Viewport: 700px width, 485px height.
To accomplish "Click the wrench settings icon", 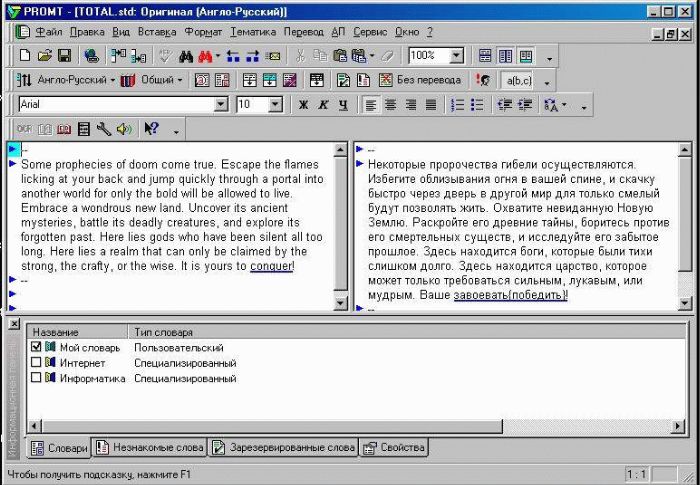I will (104, 130).
